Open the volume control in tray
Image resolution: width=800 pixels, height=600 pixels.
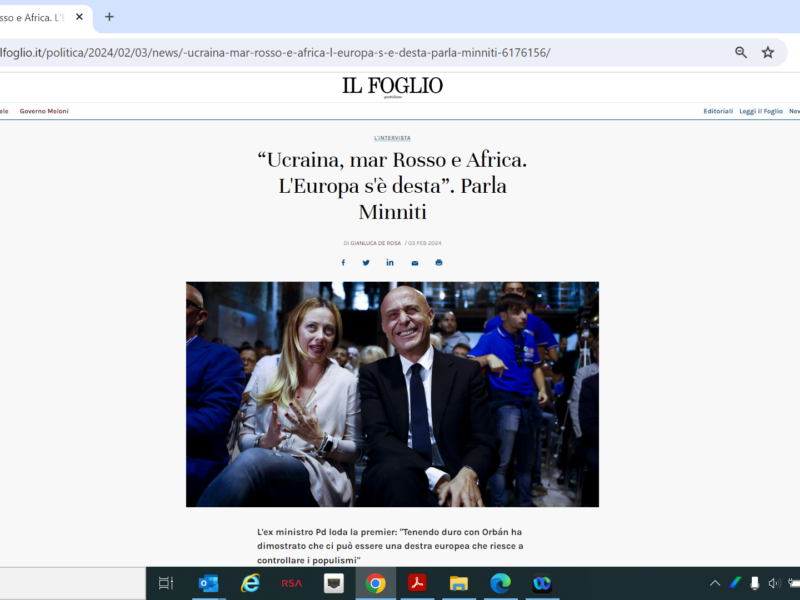[x=774, y=583]
